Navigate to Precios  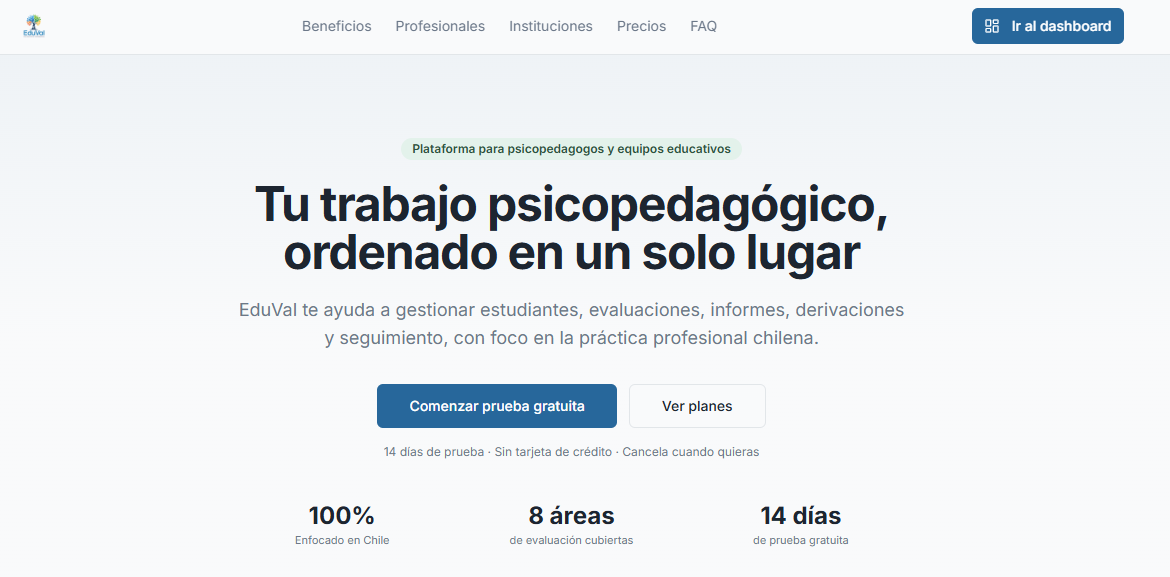[642, 26]
